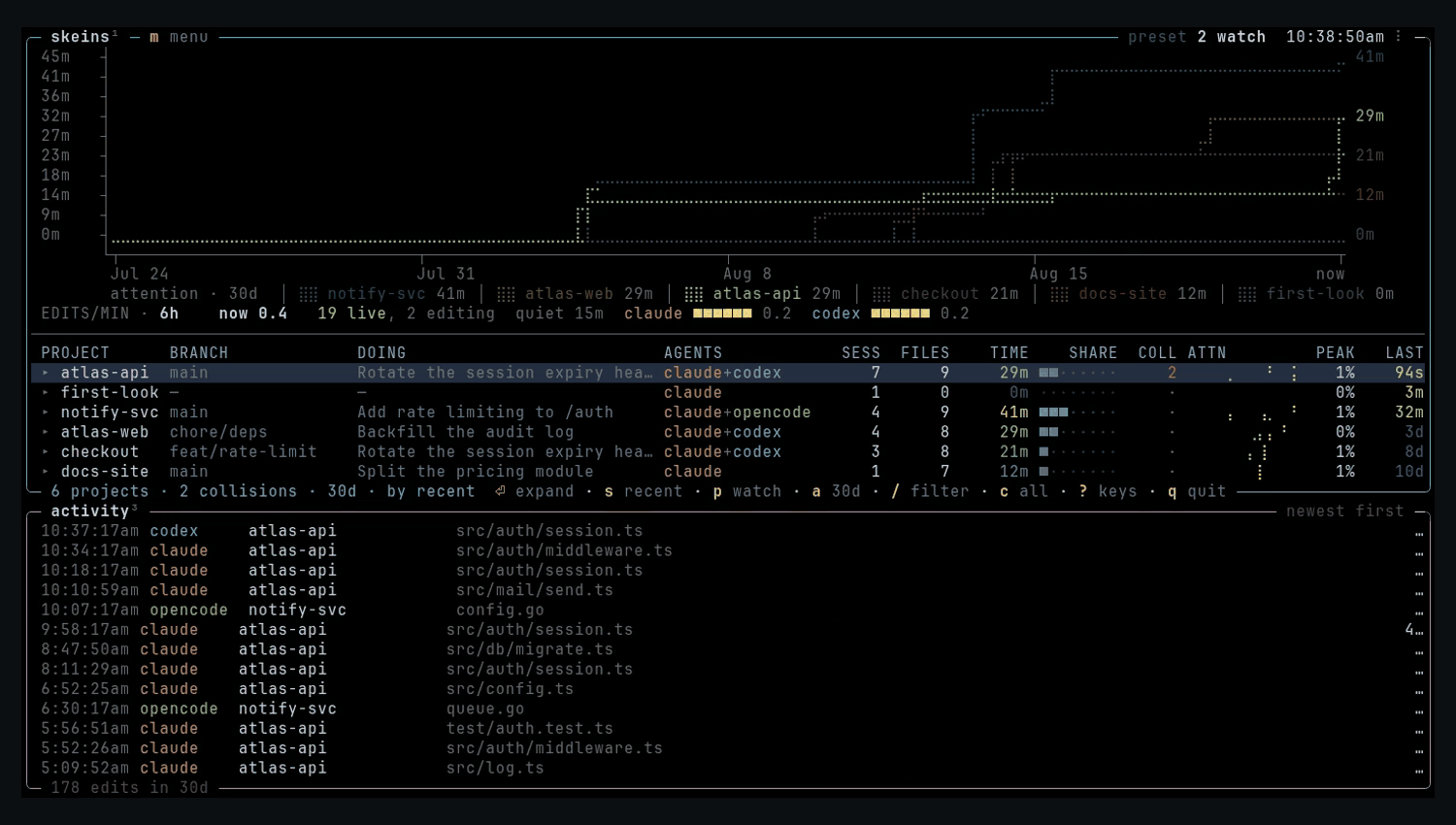1456x825 pixels.
Task: Click claude edits-per-minute yellow bar
Action: tap(722, 313)
